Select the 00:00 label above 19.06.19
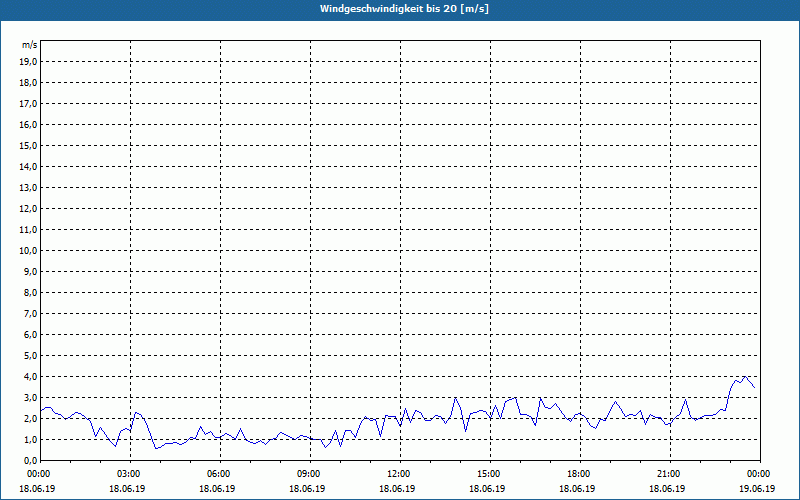Image resolution: width=800 pixels, height=500 pixels. (x=758, y=474)
